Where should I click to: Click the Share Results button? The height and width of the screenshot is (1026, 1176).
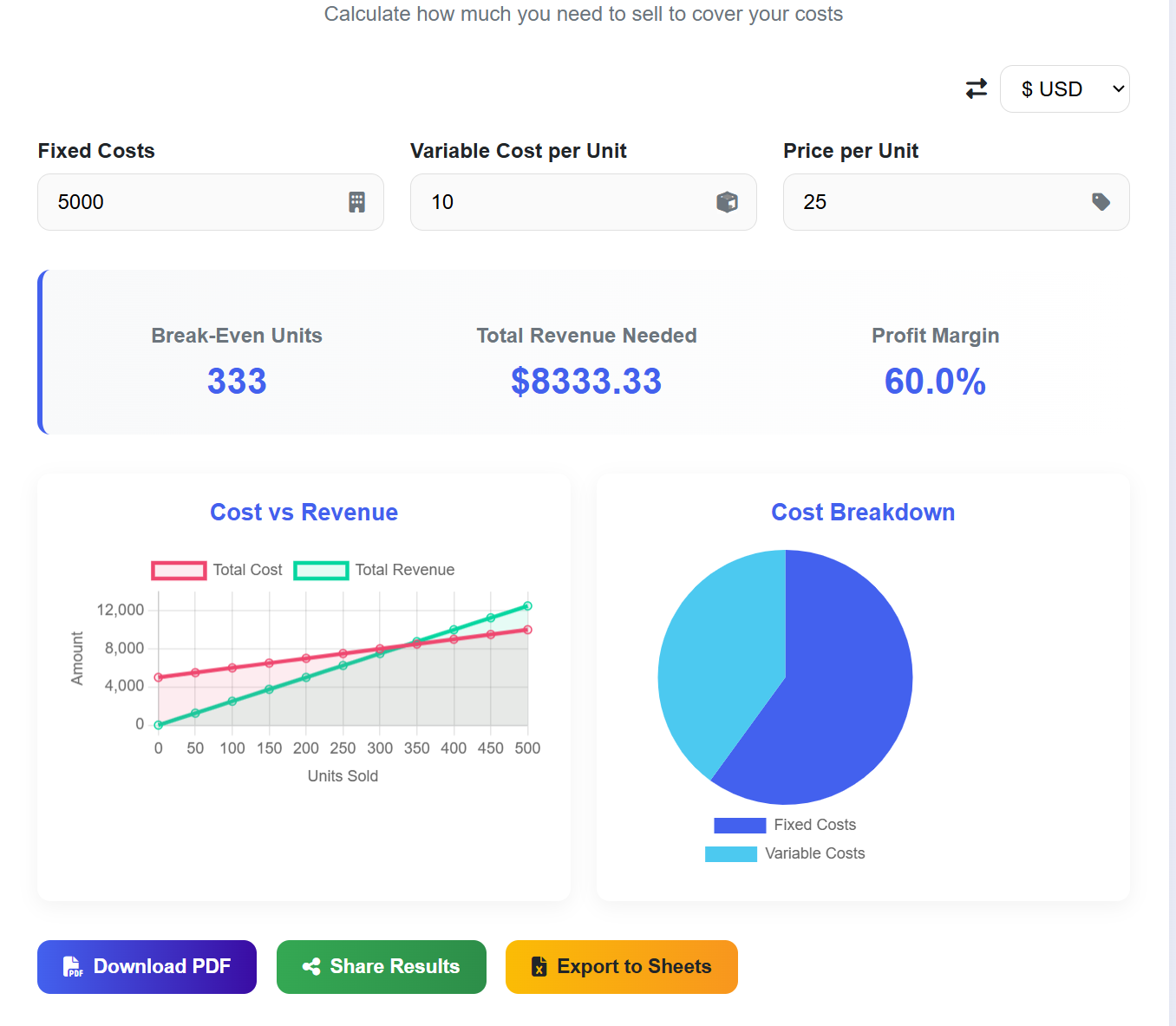381,966
